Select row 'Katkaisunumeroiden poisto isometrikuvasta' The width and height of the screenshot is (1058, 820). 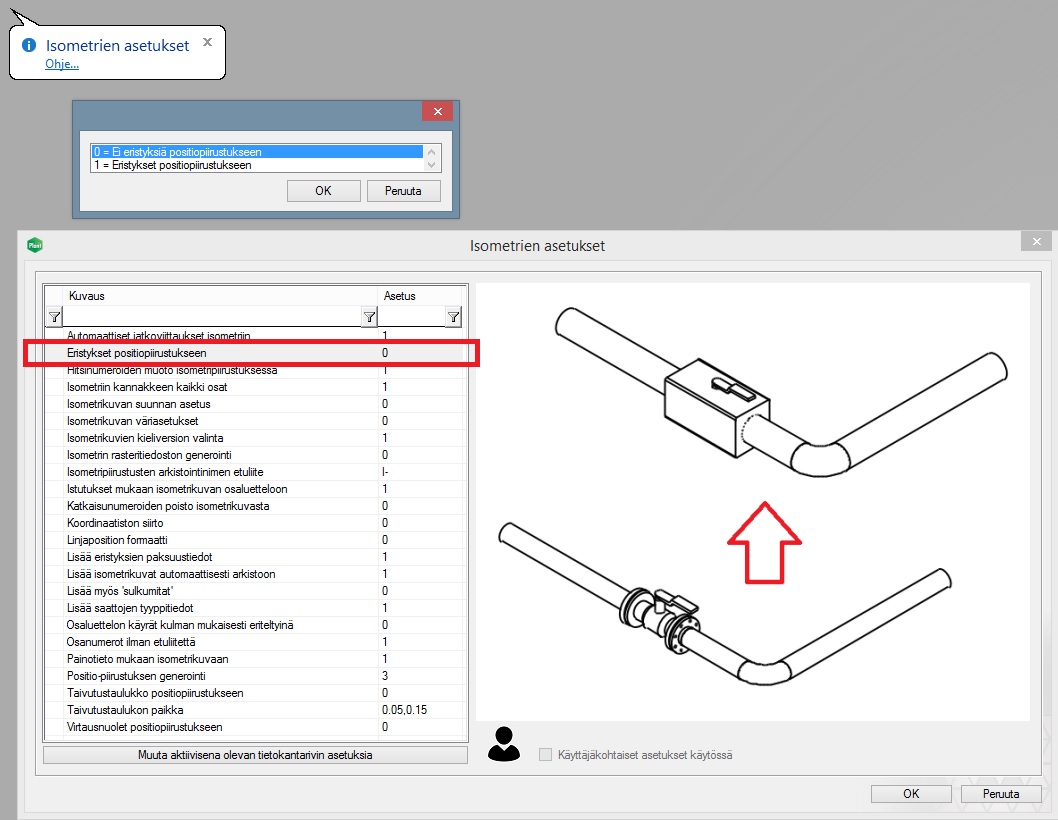coord(255,505)
